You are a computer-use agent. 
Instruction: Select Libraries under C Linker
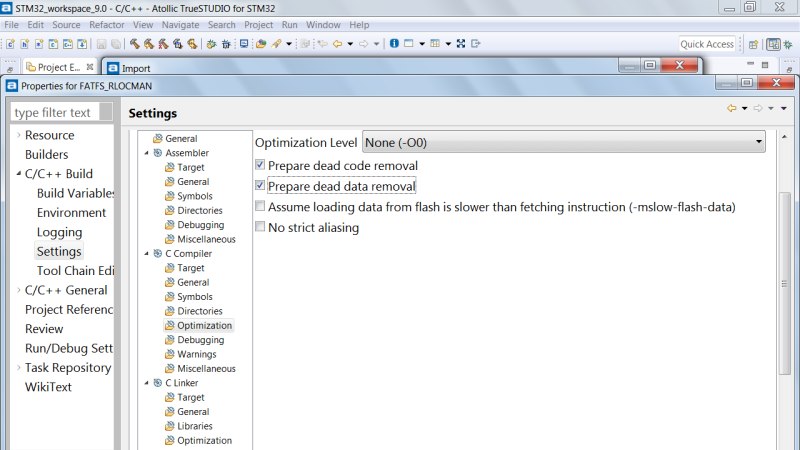189,426
